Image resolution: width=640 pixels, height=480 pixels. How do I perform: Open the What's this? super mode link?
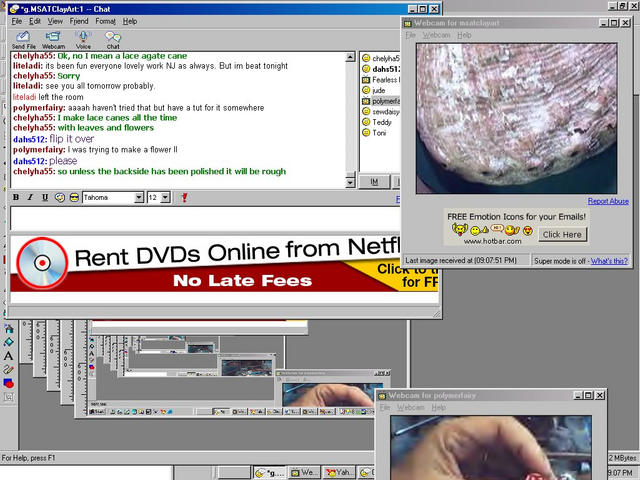tap(609, 261)
